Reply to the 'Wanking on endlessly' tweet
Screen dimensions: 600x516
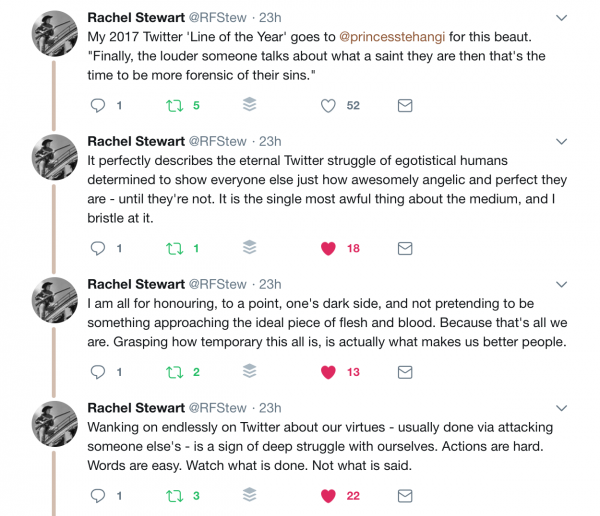tap(98, 495)
